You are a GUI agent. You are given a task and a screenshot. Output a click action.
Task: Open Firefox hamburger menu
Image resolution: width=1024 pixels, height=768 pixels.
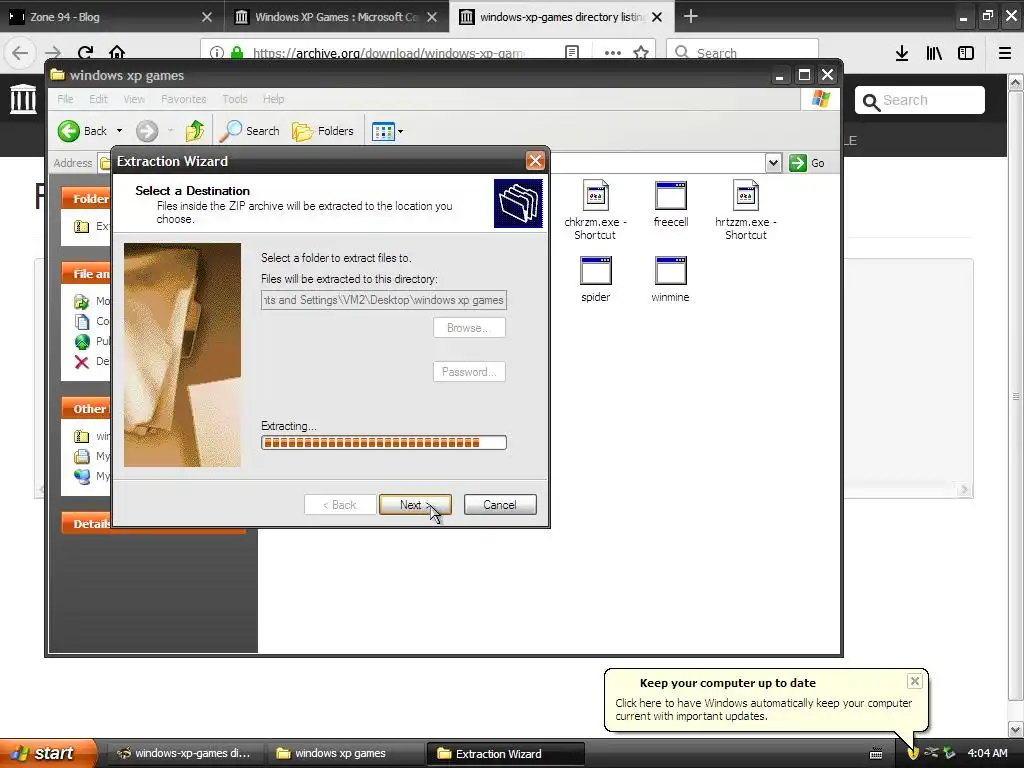click(x=1005, y=54)
